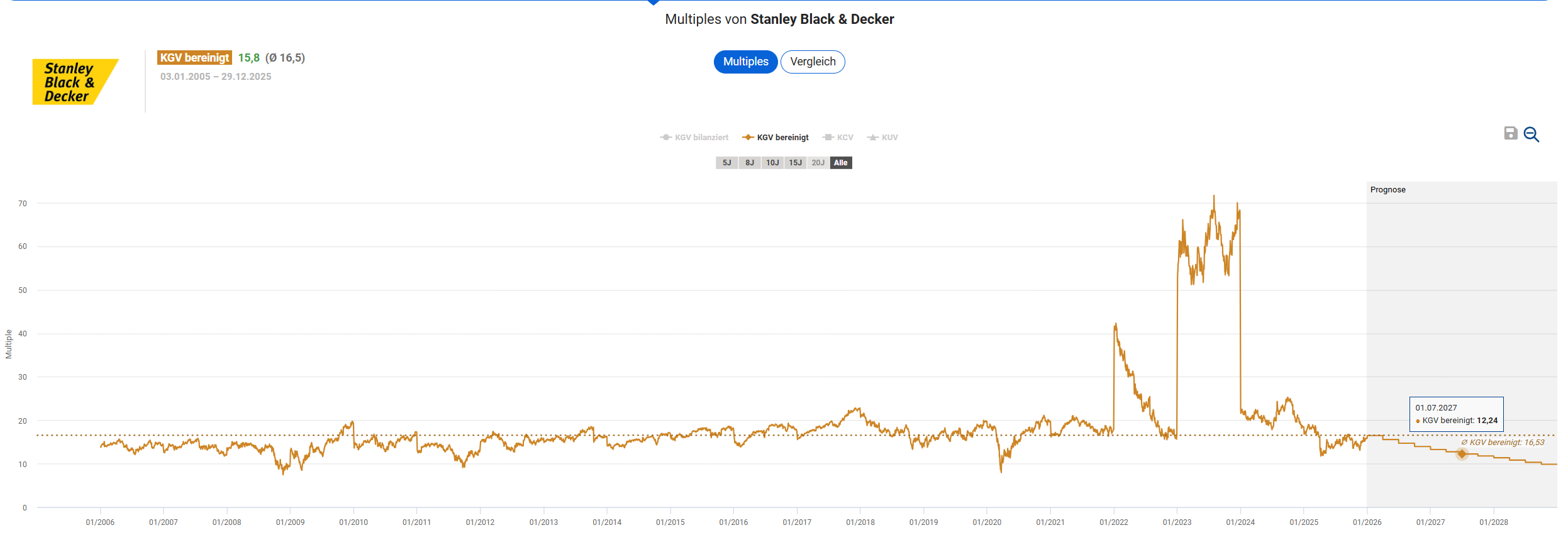Select the 20J time range
Viewport: 1568px width, 535px height.
point(818,163)
